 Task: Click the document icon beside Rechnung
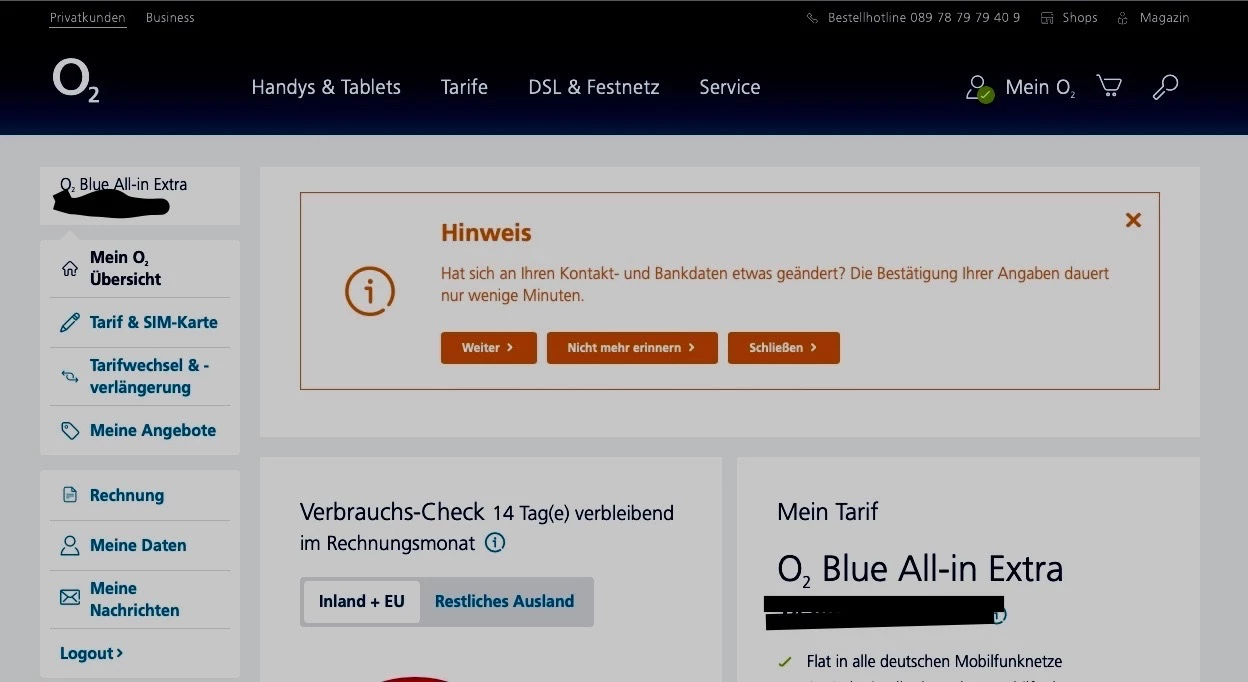(x=70, y=495)
